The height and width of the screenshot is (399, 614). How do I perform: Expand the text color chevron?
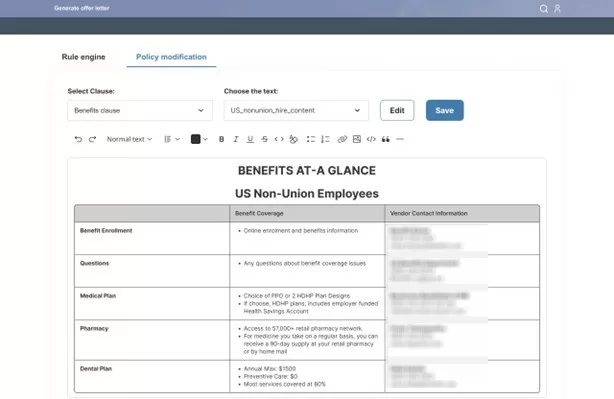[x=205, y=139]
